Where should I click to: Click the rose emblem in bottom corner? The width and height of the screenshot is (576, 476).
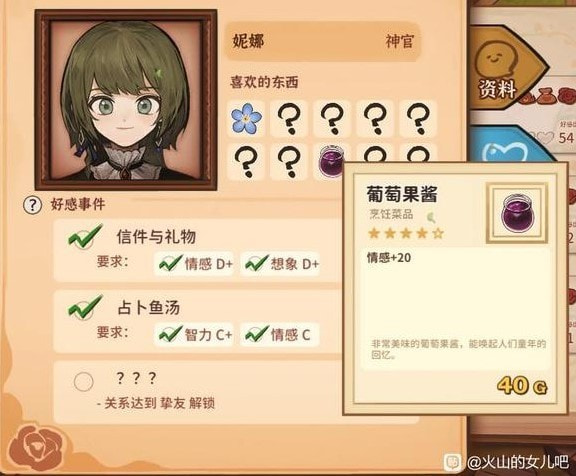pos(36,447)
